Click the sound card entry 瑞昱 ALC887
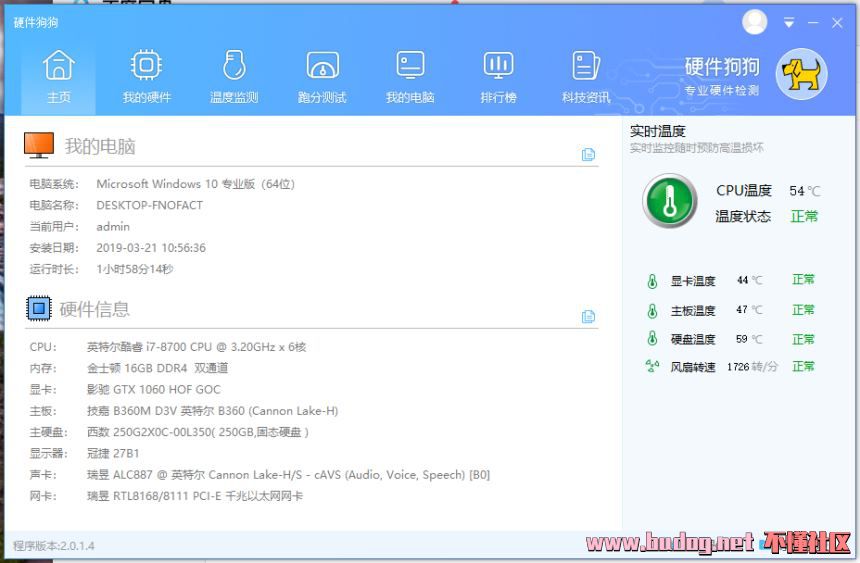The width and height of the screenshot is (860, 563). point(288,475)
